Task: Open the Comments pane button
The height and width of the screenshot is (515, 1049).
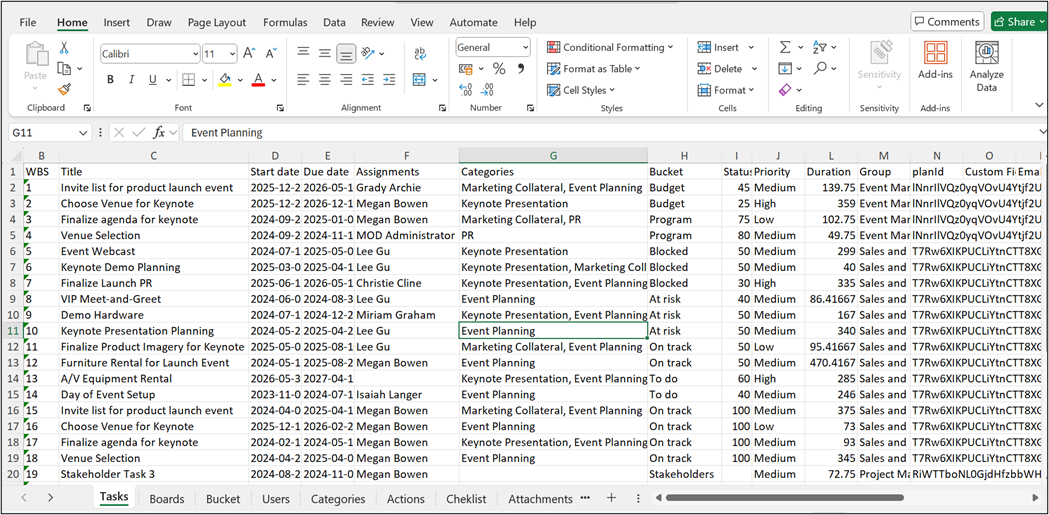Action: (x=946, y=22)
